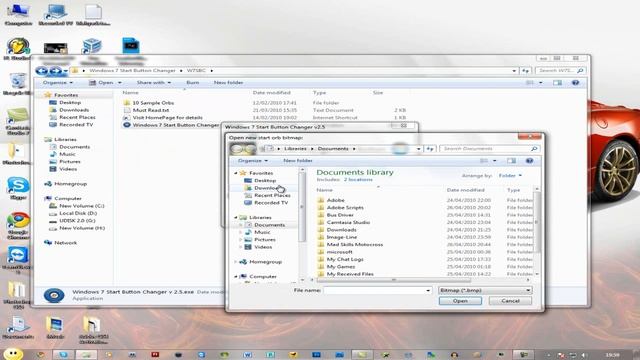Screen dimensions: 640x360
Task: Click the File name input field
Action: [374, 290]
